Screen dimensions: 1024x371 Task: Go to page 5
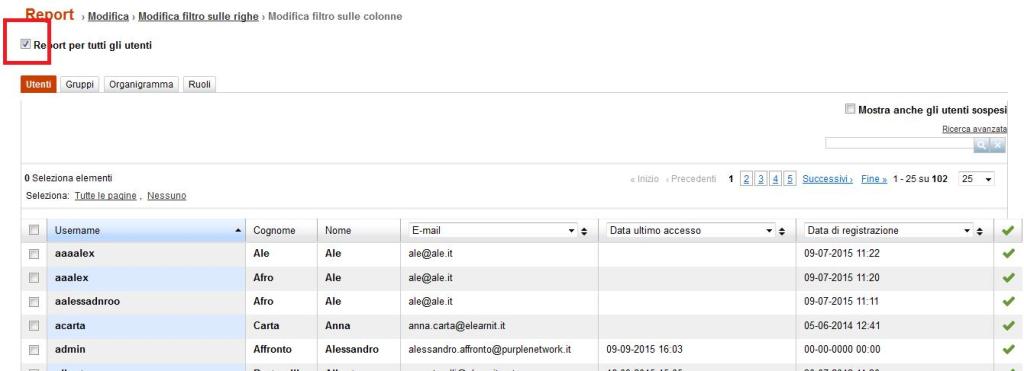click(x=790, y=179)
